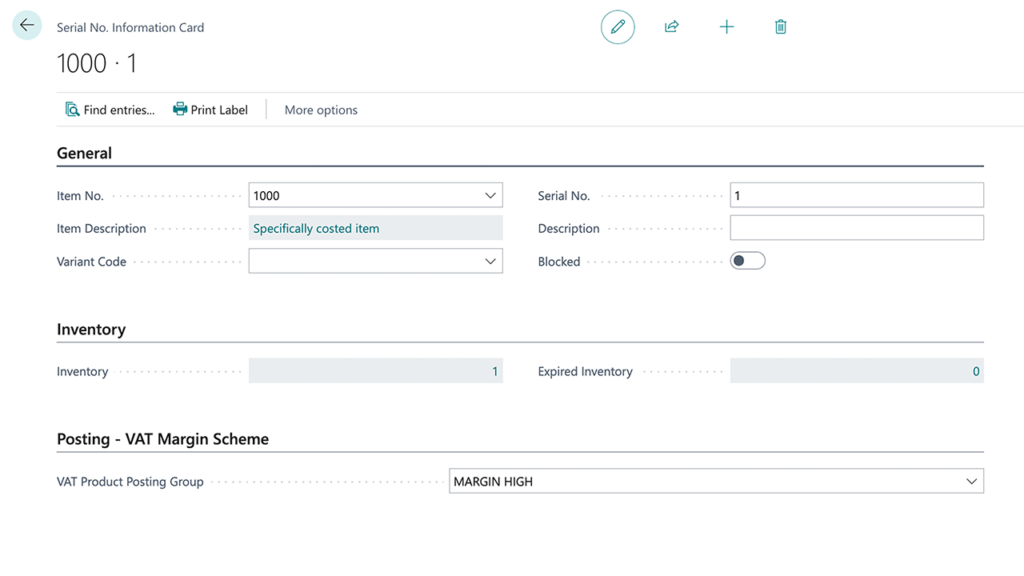Image resolution: width=1024 pixels, height=576 pixels.
Task: Click into the Serial No. field
Action: tap(856, 195)
